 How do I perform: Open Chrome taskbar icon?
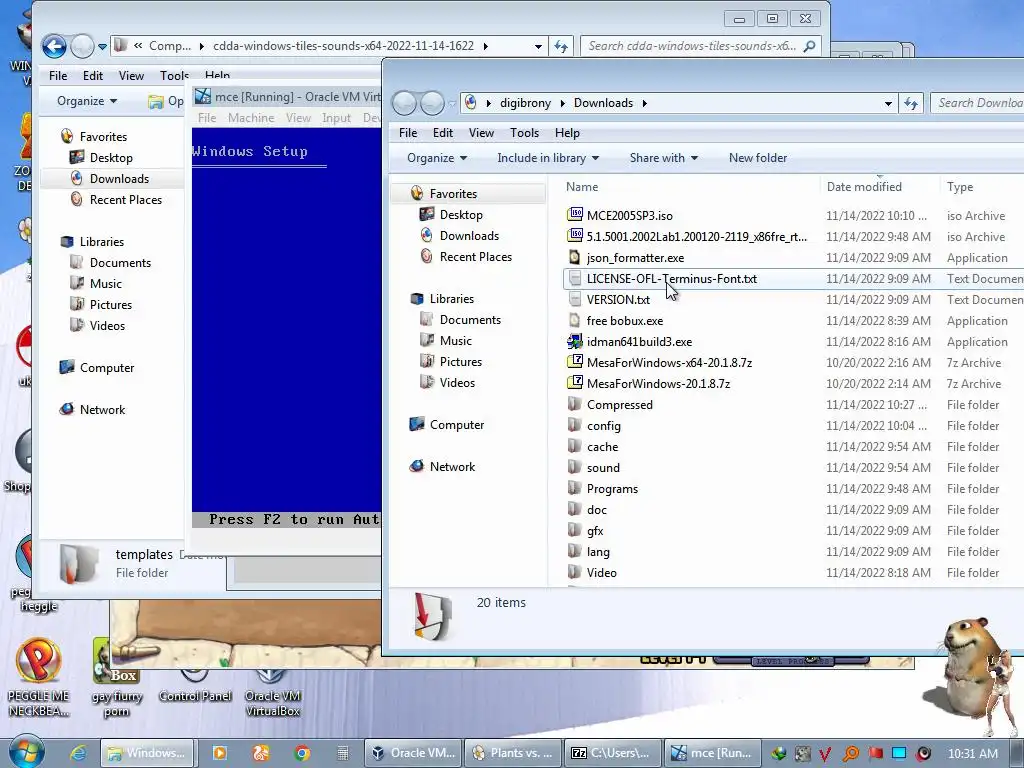click(302, 753)
